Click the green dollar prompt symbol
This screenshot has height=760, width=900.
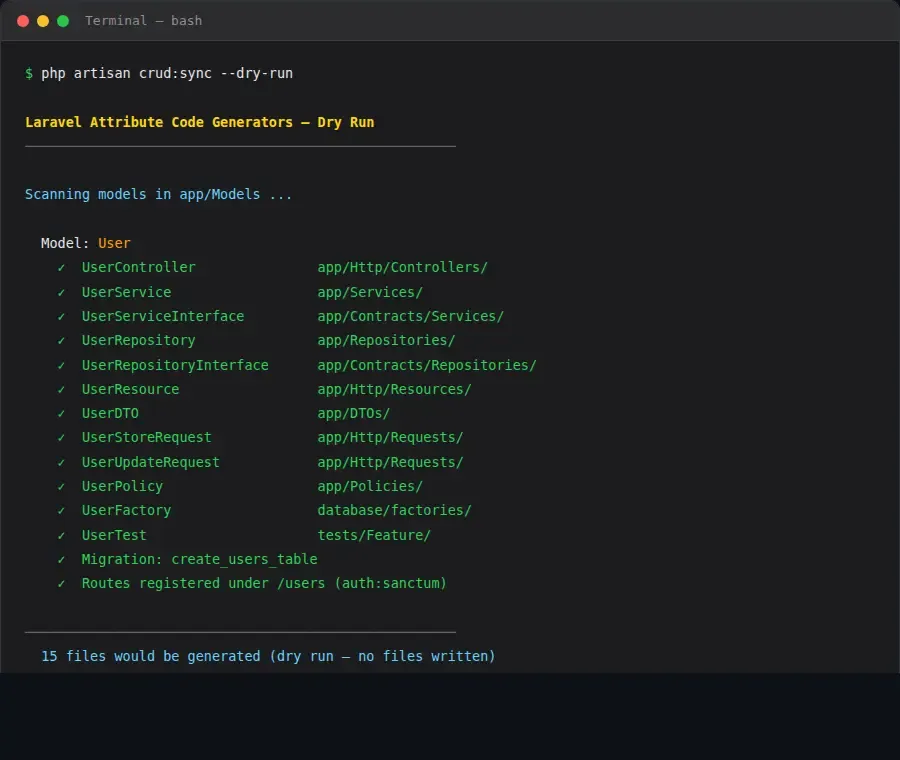[x=29, y=73]
